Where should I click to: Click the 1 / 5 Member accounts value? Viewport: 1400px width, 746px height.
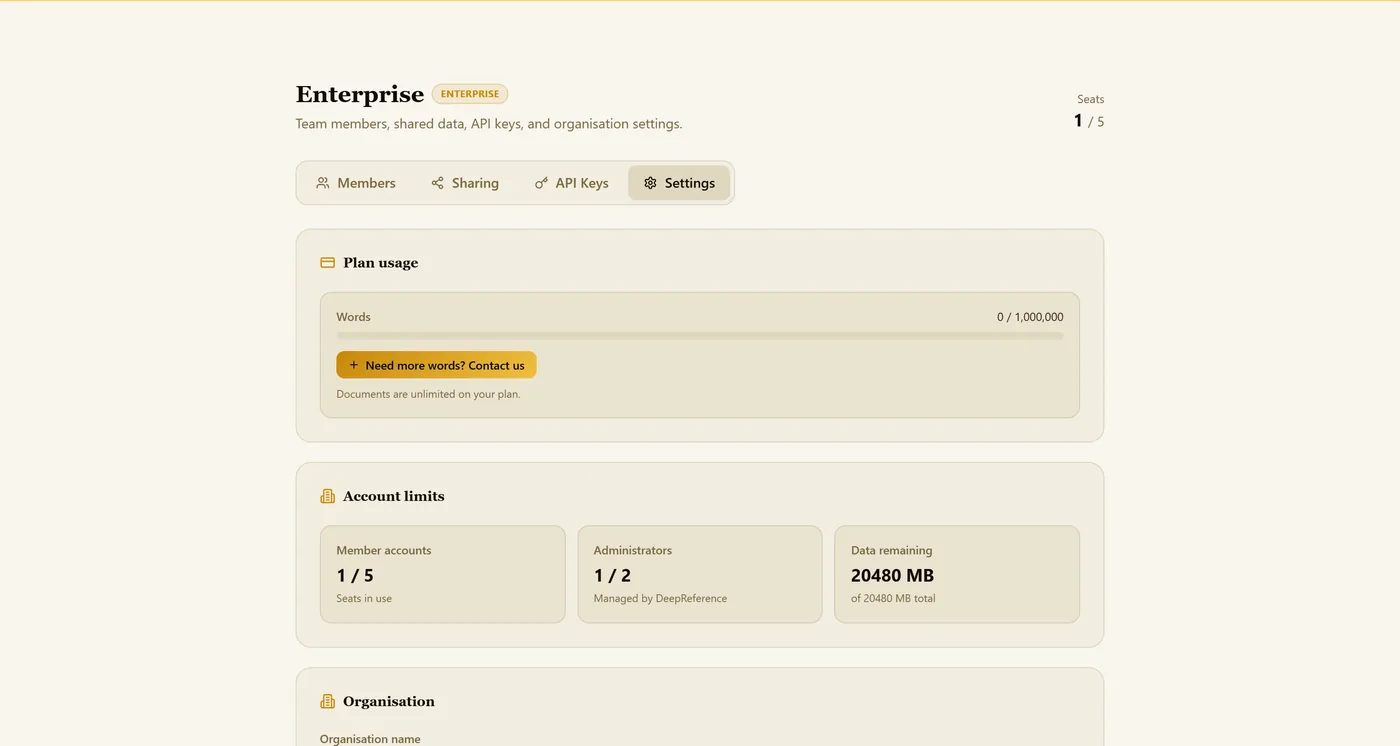click(x=355, y=575)
